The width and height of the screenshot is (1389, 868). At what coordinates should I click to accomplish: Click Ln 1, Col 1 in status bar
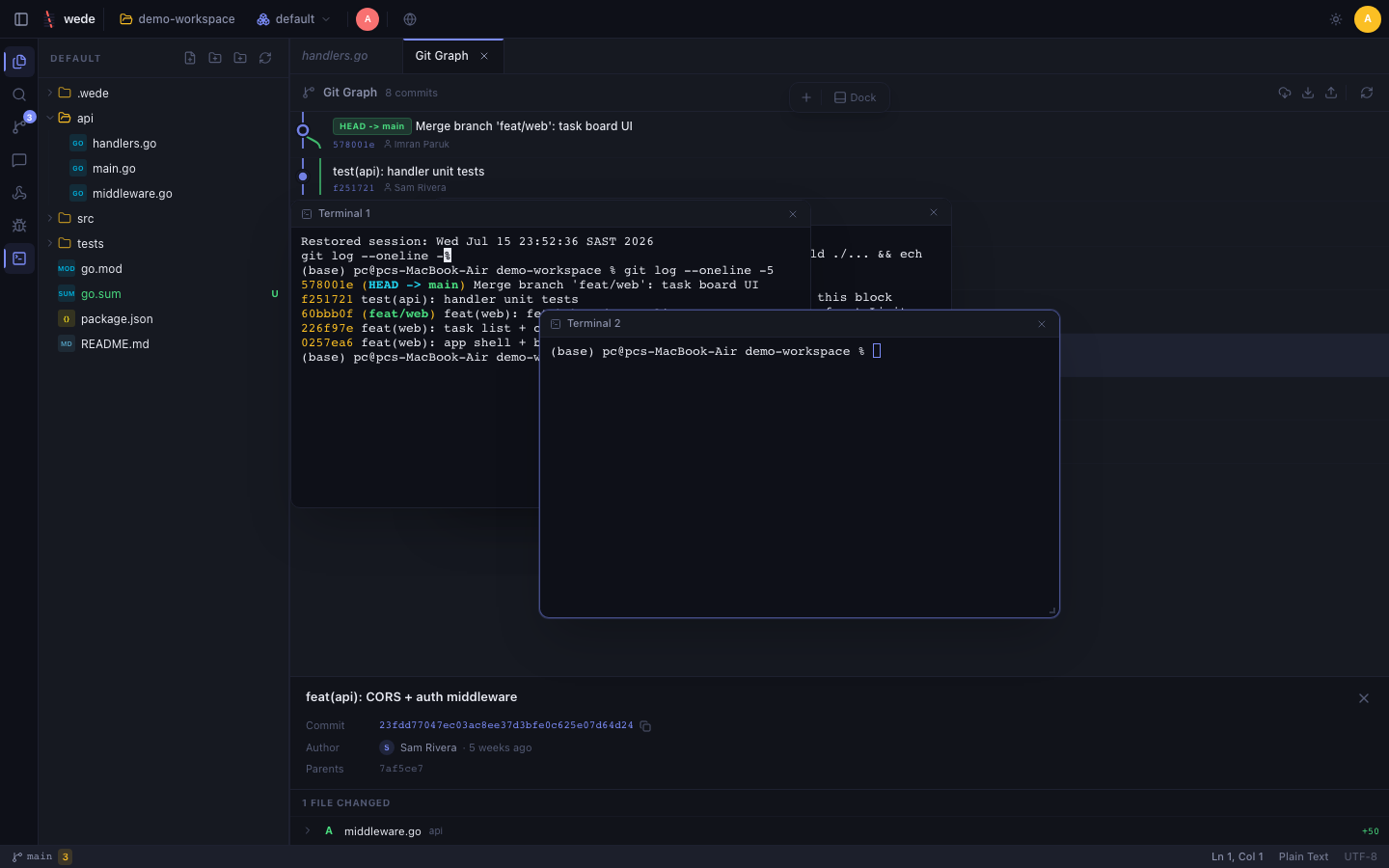pos(1237,856)
